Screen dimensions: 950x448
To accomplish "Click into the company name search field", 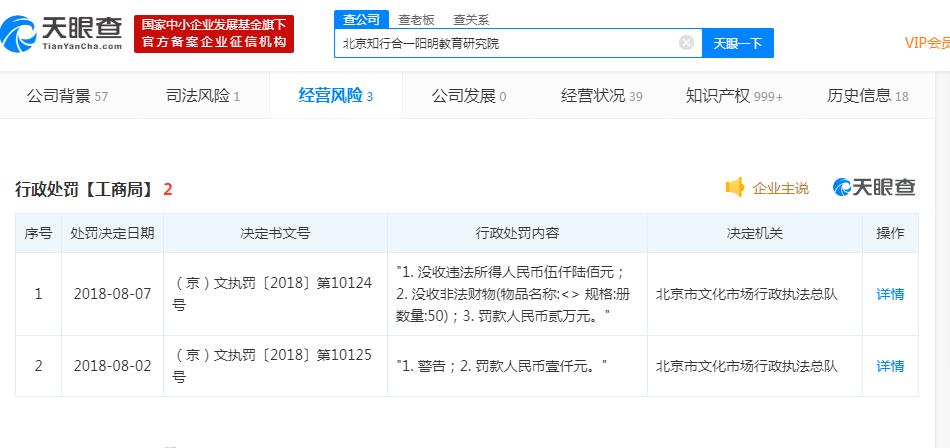I will pyautogui.click(x=505, y=43).
